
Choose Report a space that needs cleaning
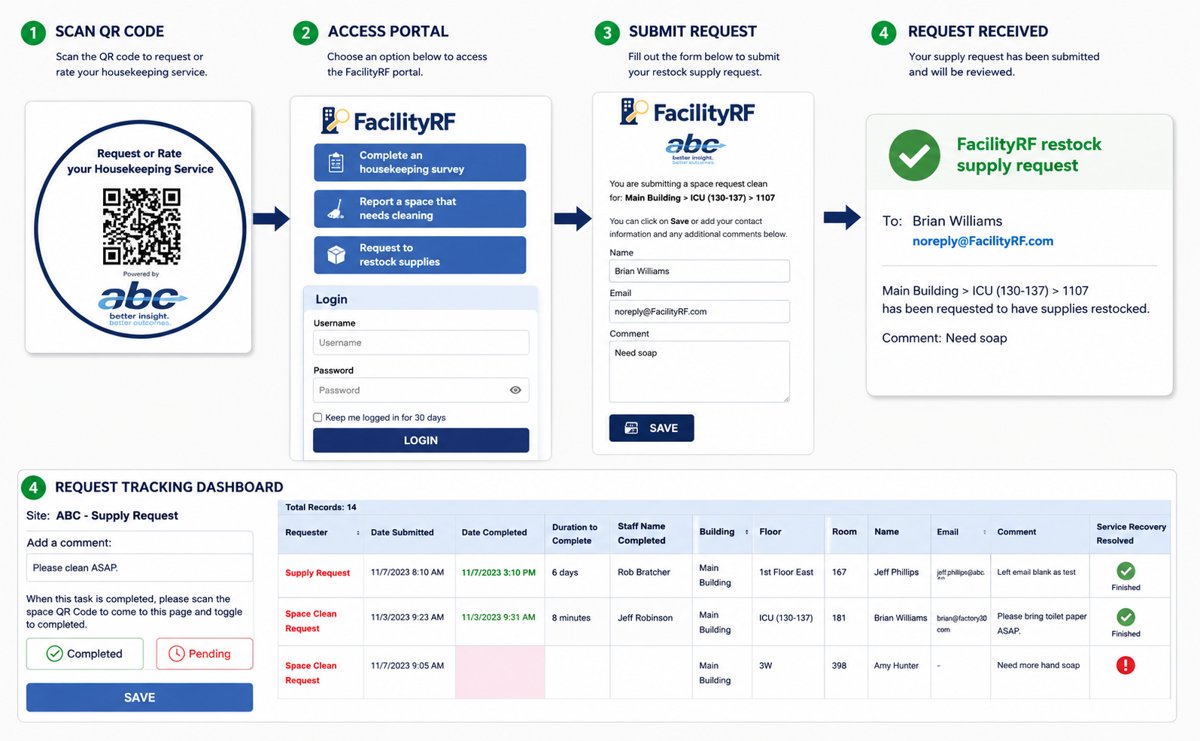[x=420, y=208]
